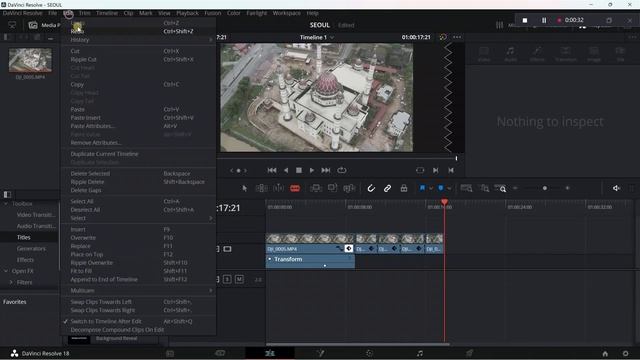Pause the screen recording overlay

click(x=544, y=20)
